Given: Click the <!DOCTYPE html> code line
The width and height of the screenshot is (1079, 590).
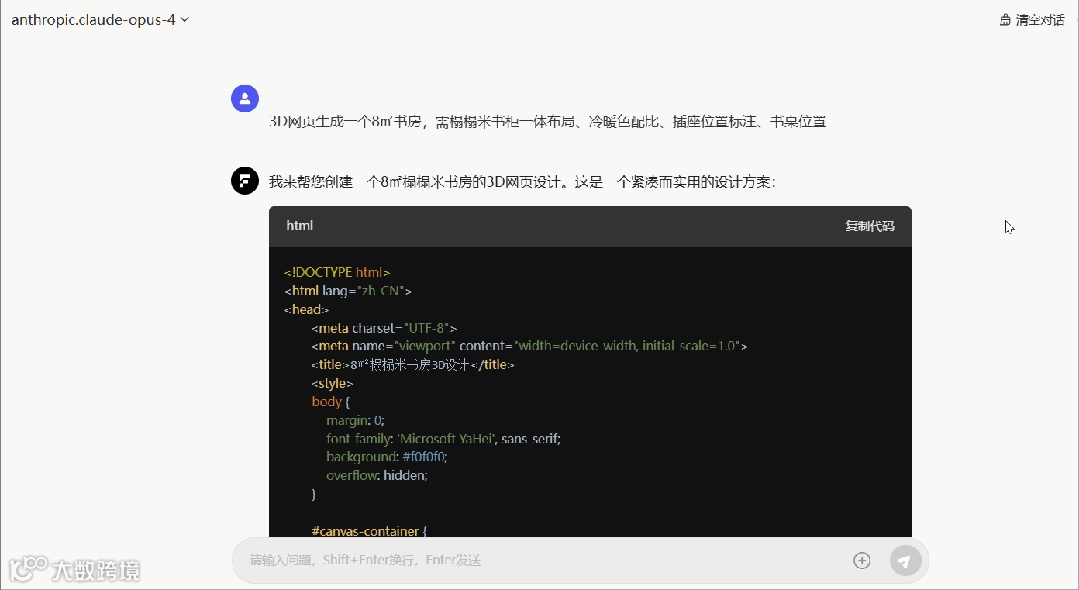Looking at the screenshot, I should point(337,273).
